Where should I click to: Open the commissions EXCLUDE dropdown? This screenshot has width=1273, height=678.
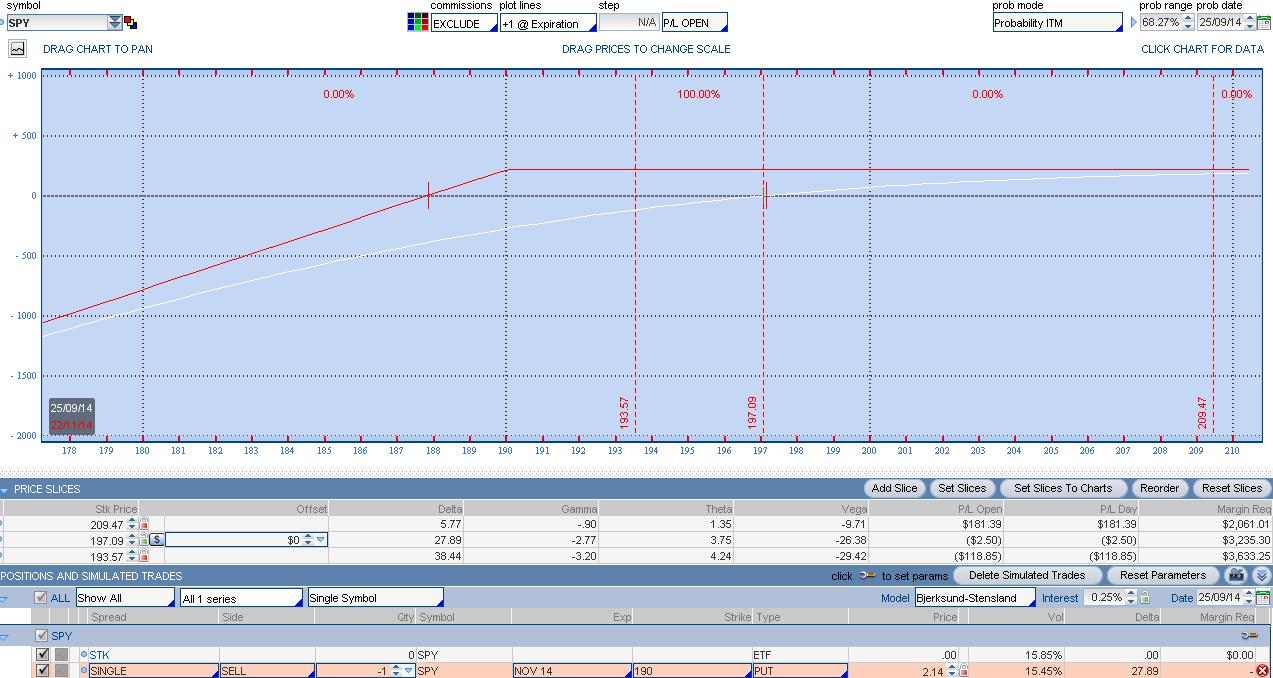464,23
